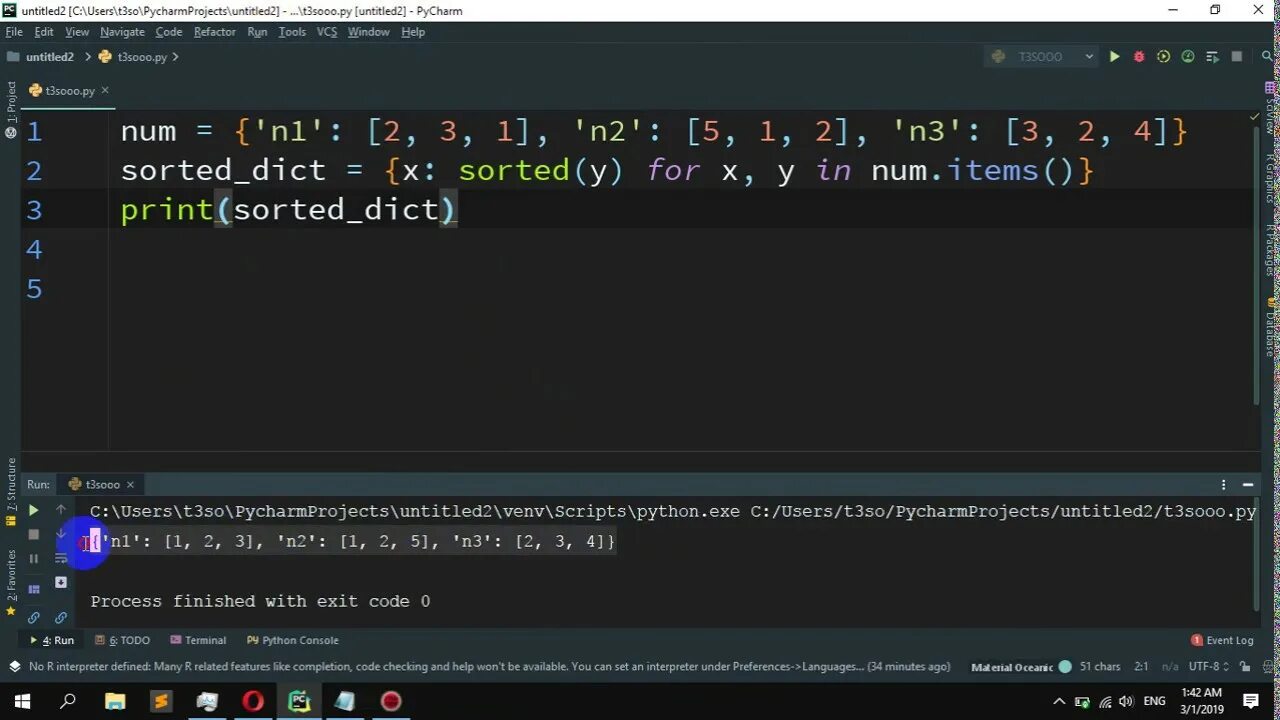Open Opera browser from the taskbar
Screen dimensions: 1280x720
coord(253,701)
